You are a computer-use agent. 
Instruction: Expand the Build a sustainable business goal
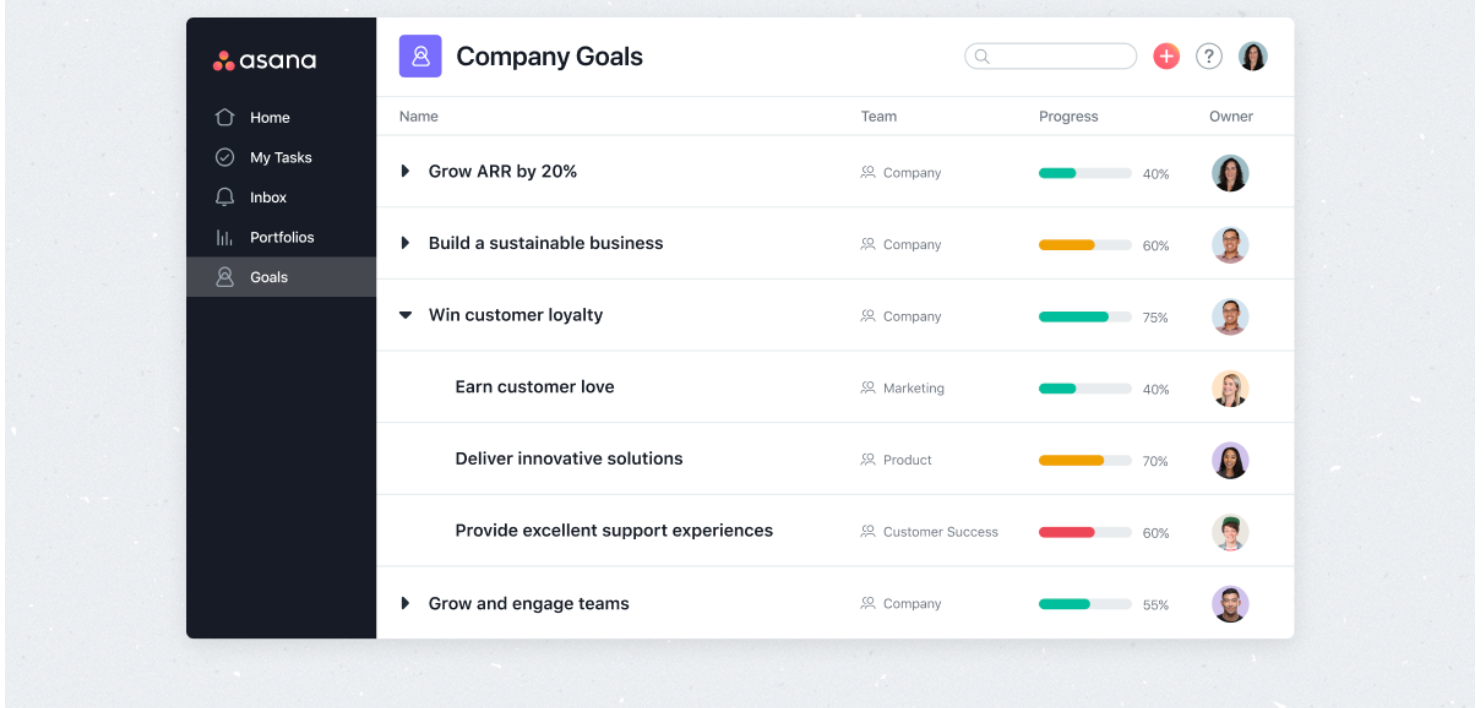point(405,244)
